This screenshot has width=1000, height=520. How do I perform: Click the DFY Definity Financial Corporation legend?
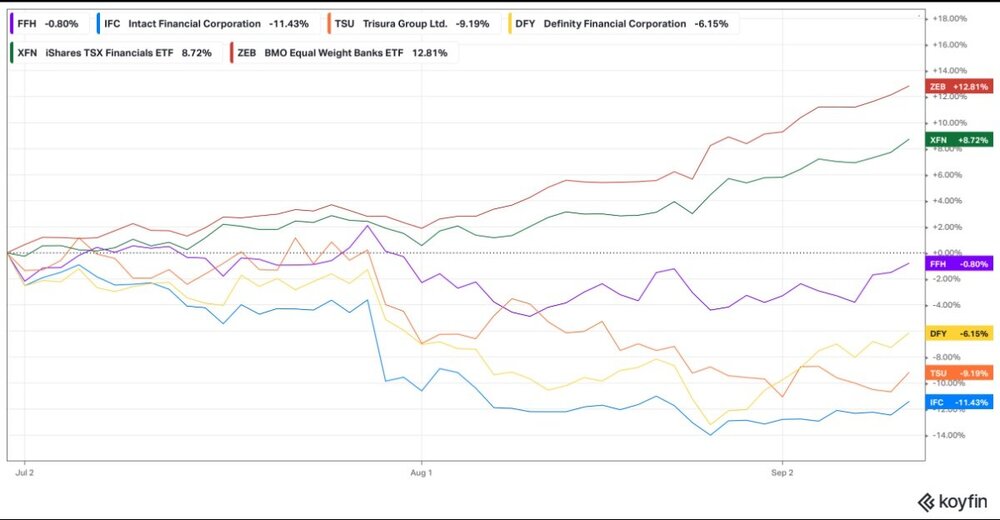point(621,24)
